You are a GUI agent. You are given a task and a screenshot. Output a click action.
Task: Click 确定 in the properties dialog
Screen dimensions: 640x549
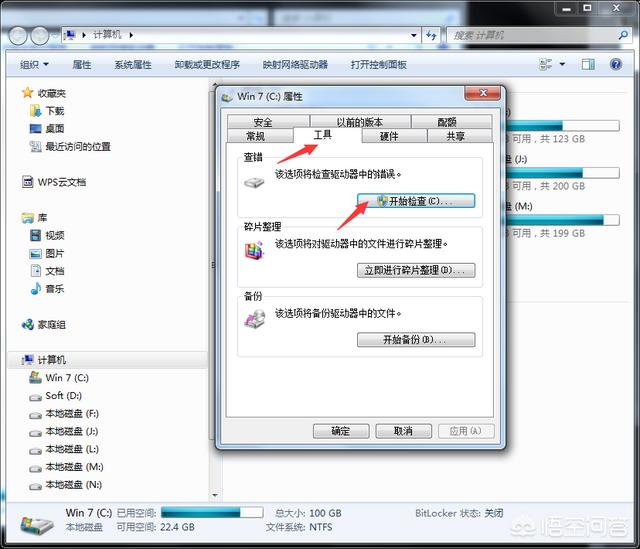coord(341,431)
